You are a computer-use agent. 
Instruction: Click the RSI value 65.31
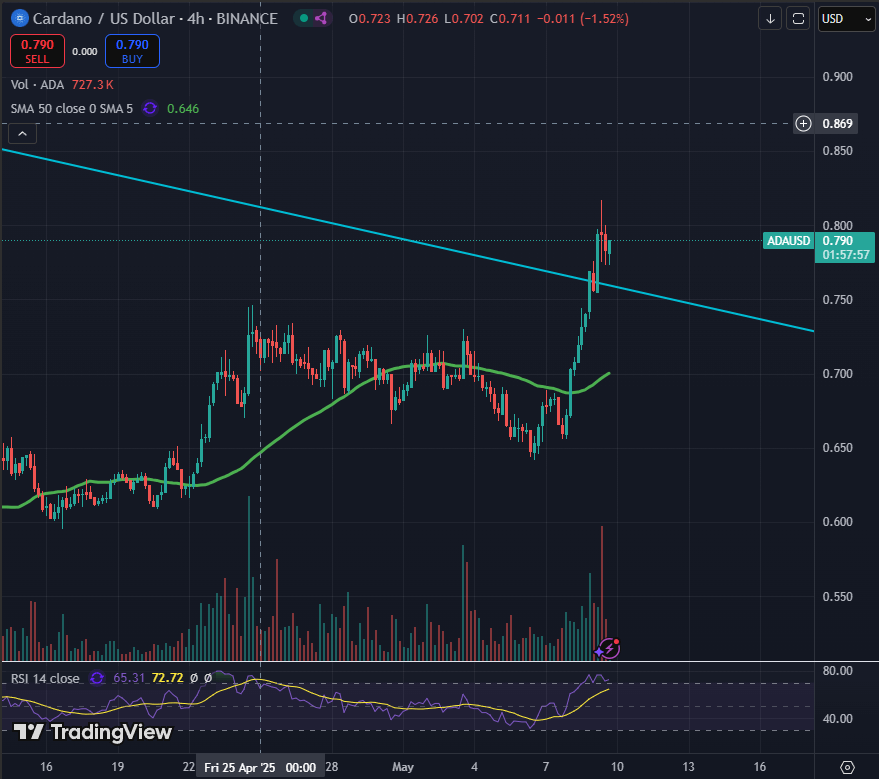(129, 678)
